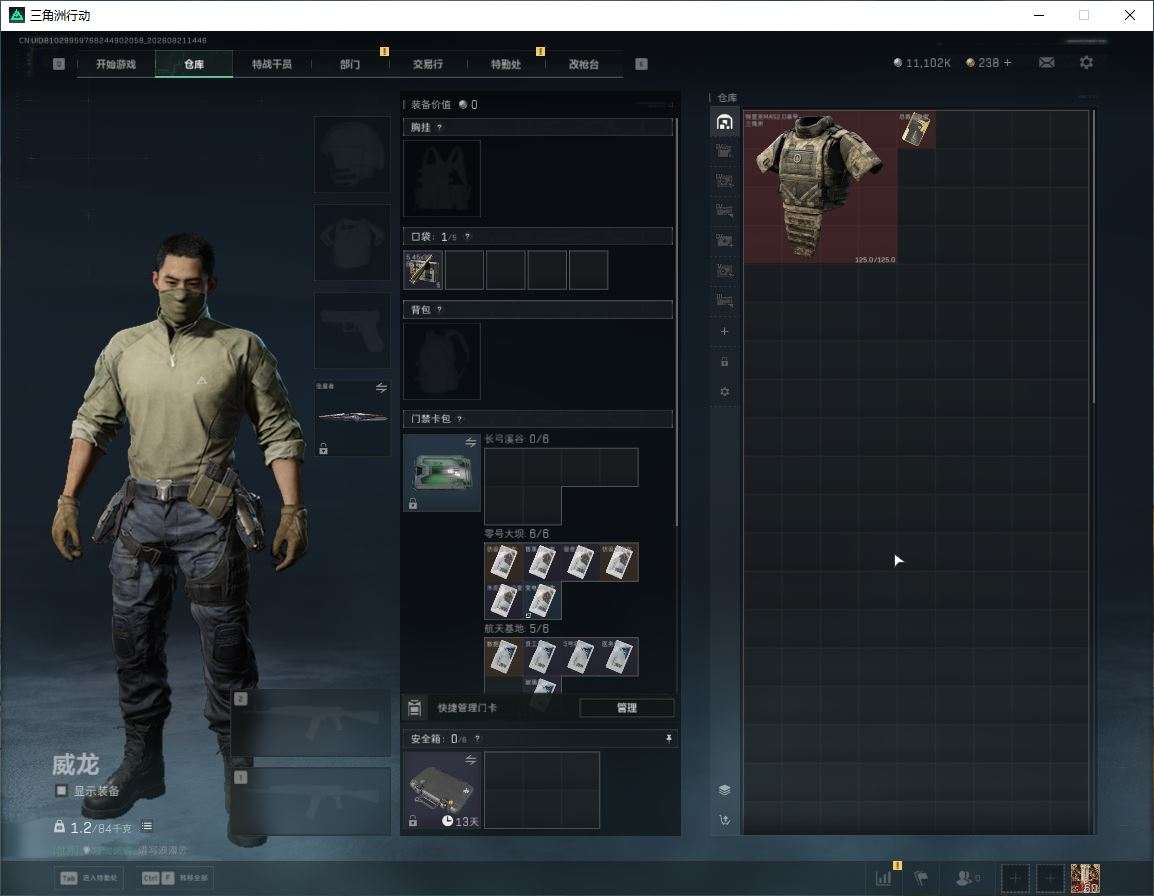
Task: Click the empty pistol equipment slot
Action: coord(352,331)
